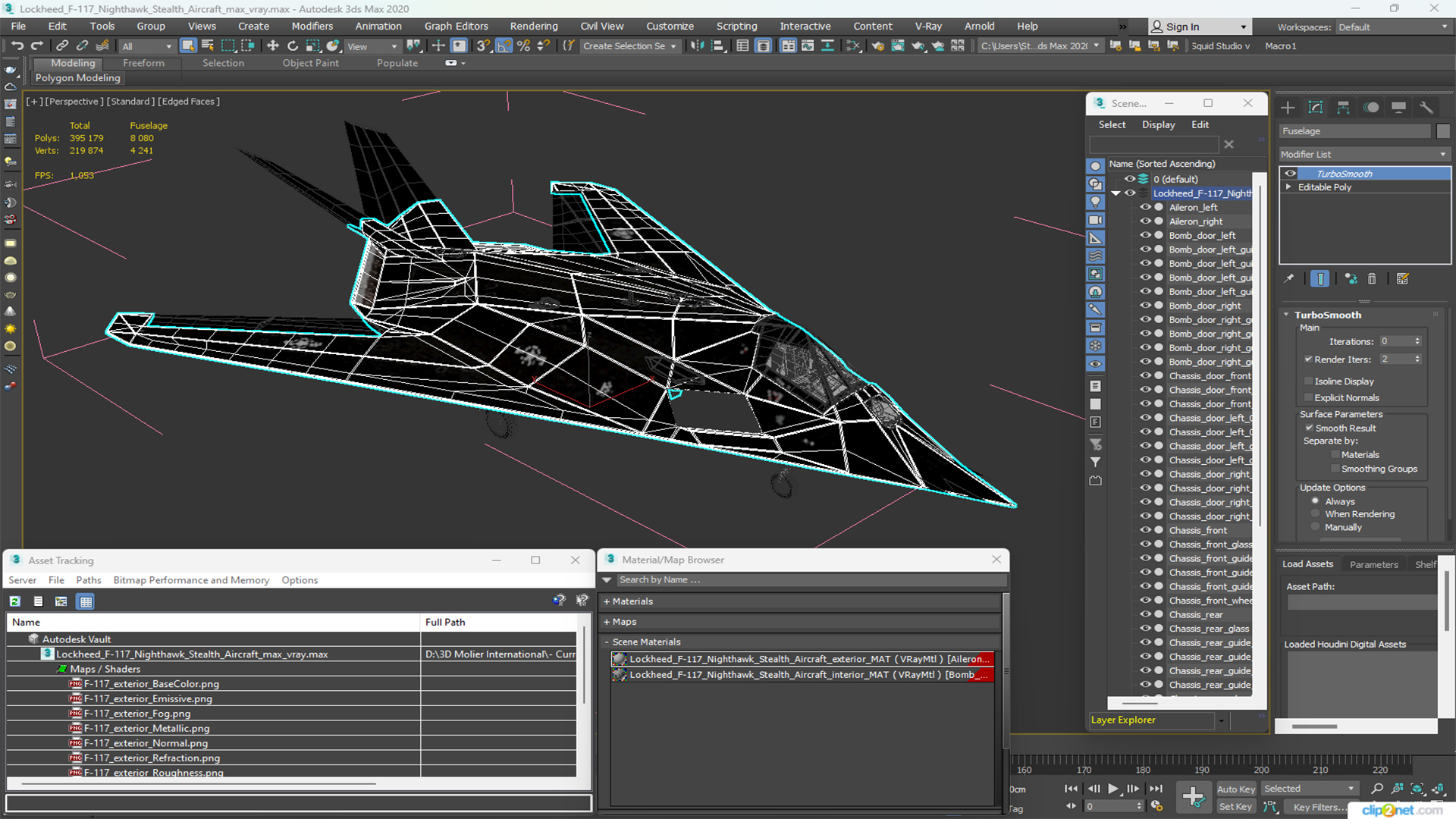
Task: Open Render Setup teapot icon
Action: [x=877, y=46]
